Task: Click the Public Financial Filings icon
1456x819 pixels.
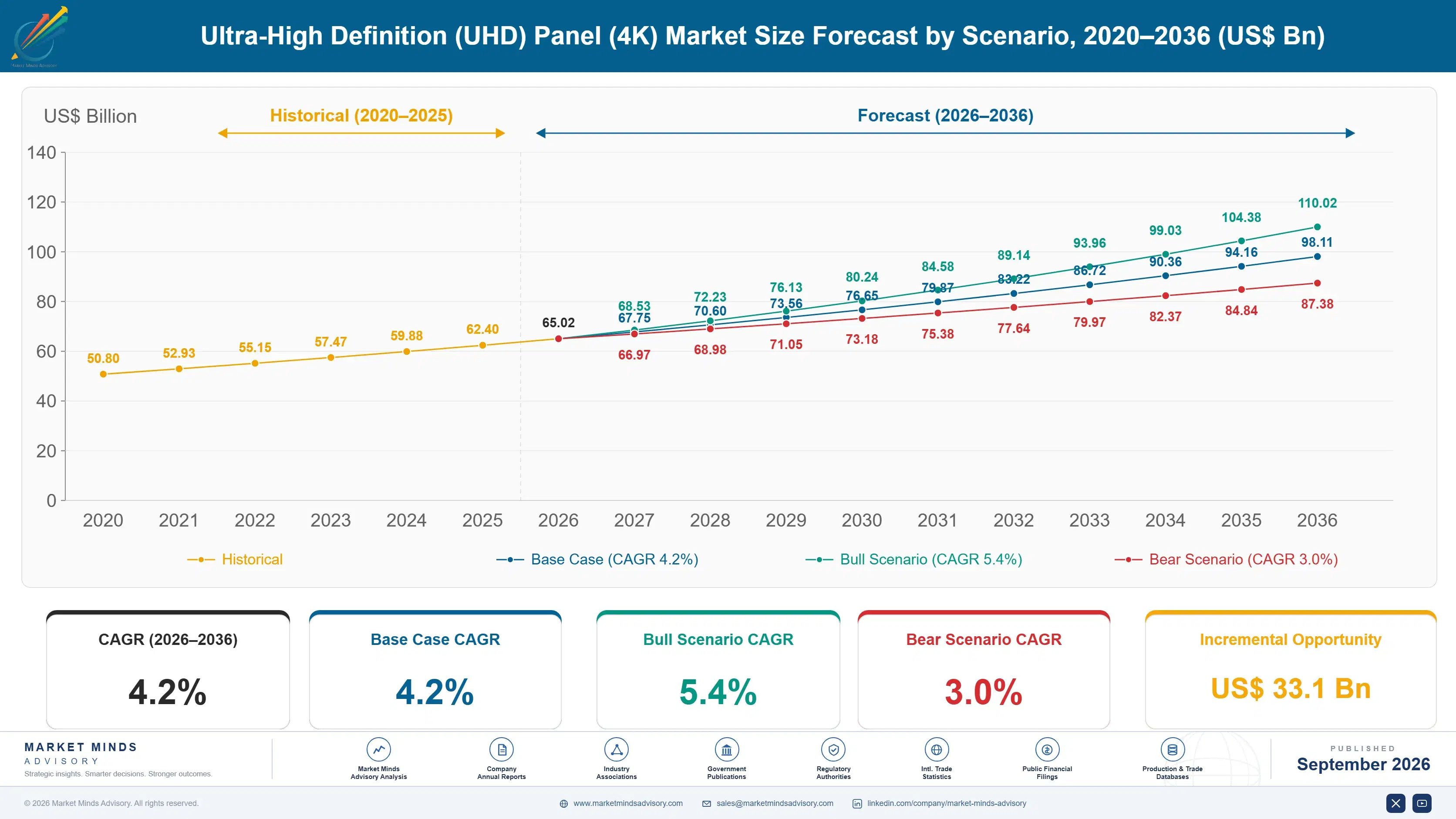Action: pos(1047,749)
